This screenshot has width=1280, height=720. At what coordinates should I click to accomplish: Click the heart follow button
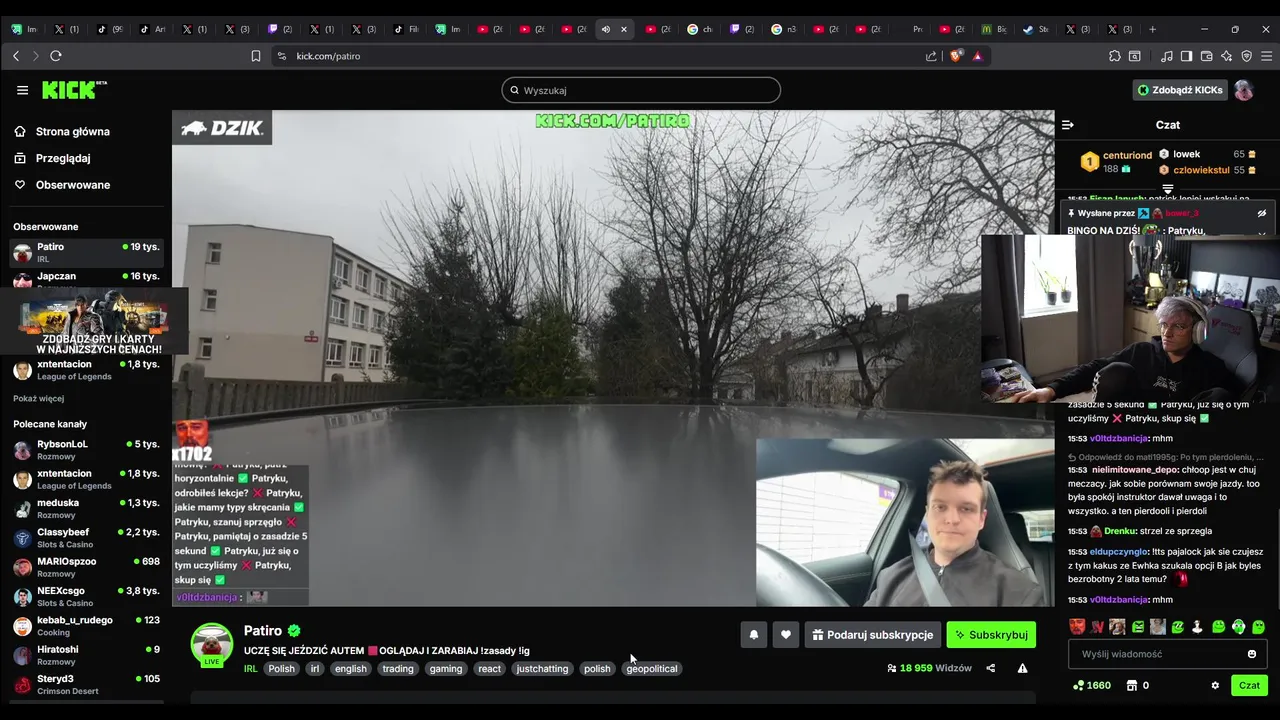(x=786, y=634)
